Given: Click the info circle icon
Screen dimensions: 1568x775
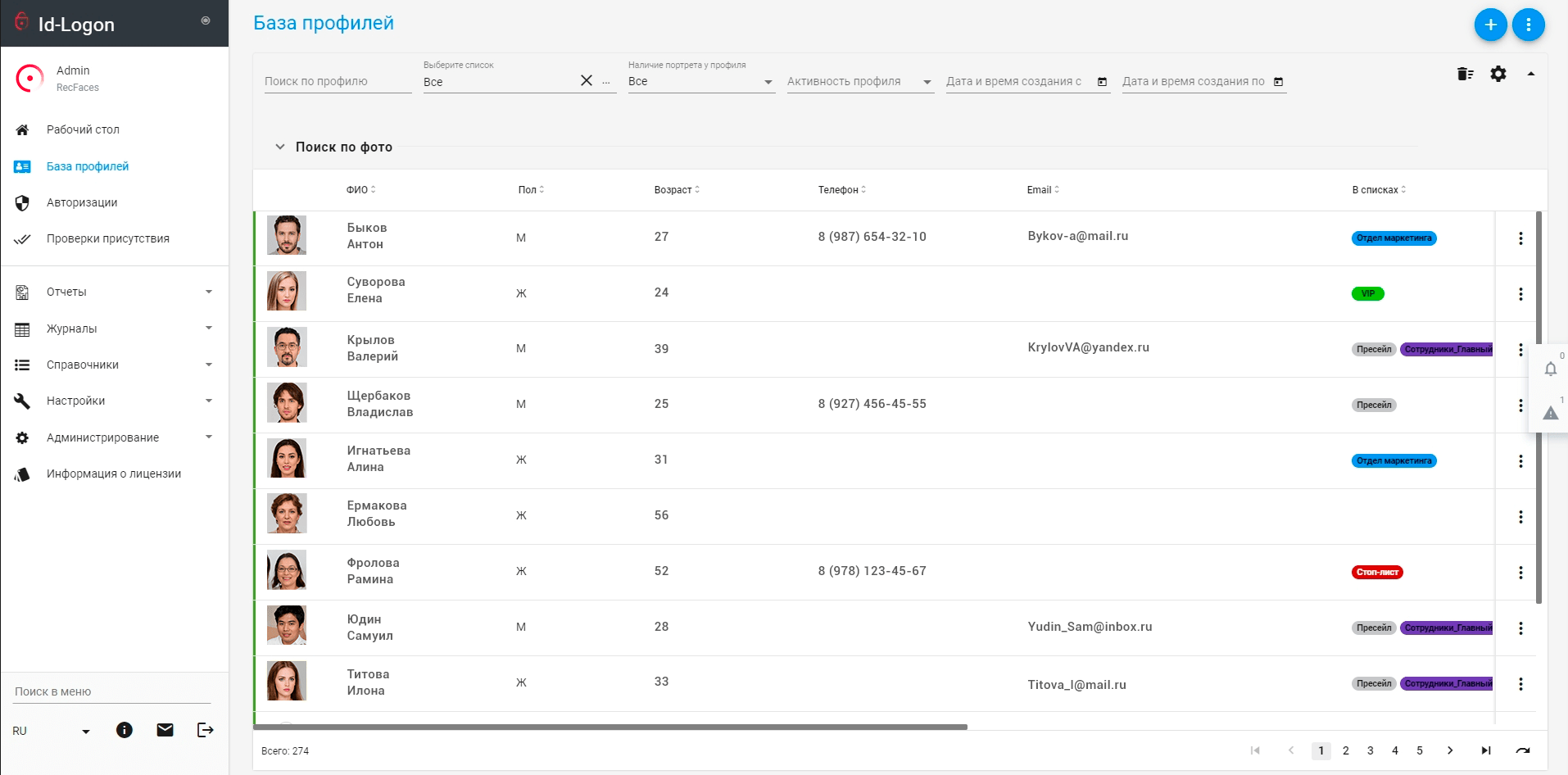Looking at the screenshot, I should click(x=125, y=730).
